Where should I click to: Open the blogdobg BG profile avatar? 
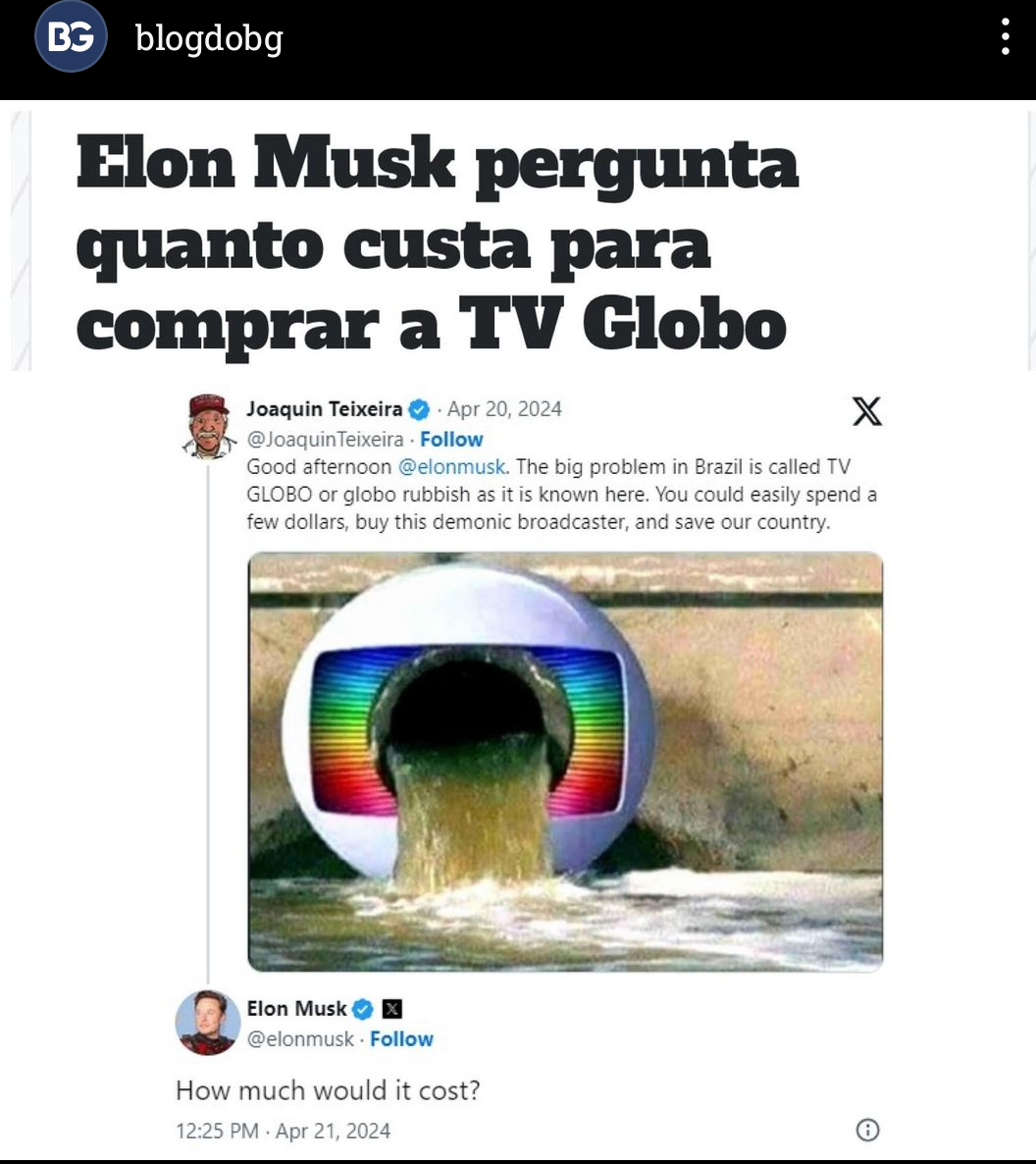click(x=72, y=36)
